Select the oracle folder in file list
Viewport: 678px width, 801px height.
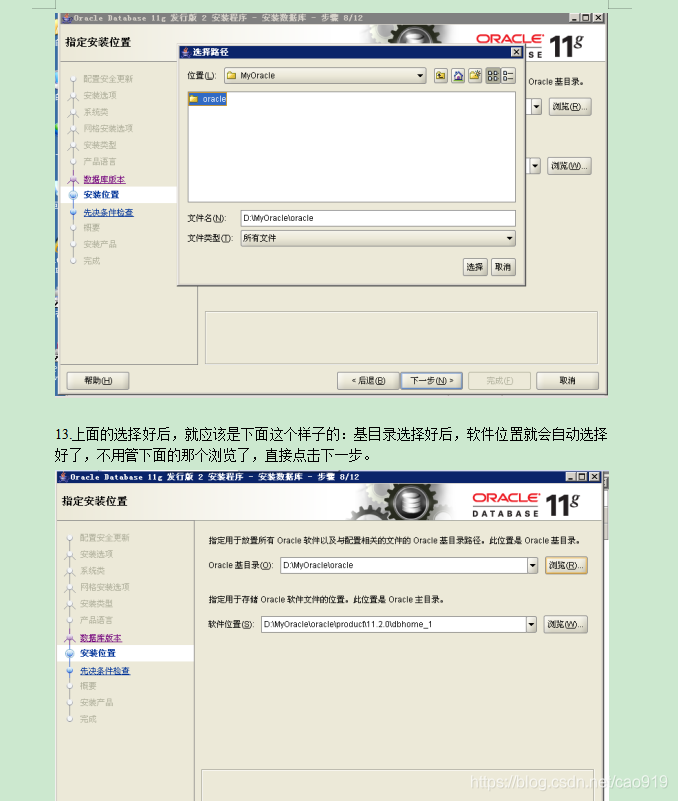(207, 99)
